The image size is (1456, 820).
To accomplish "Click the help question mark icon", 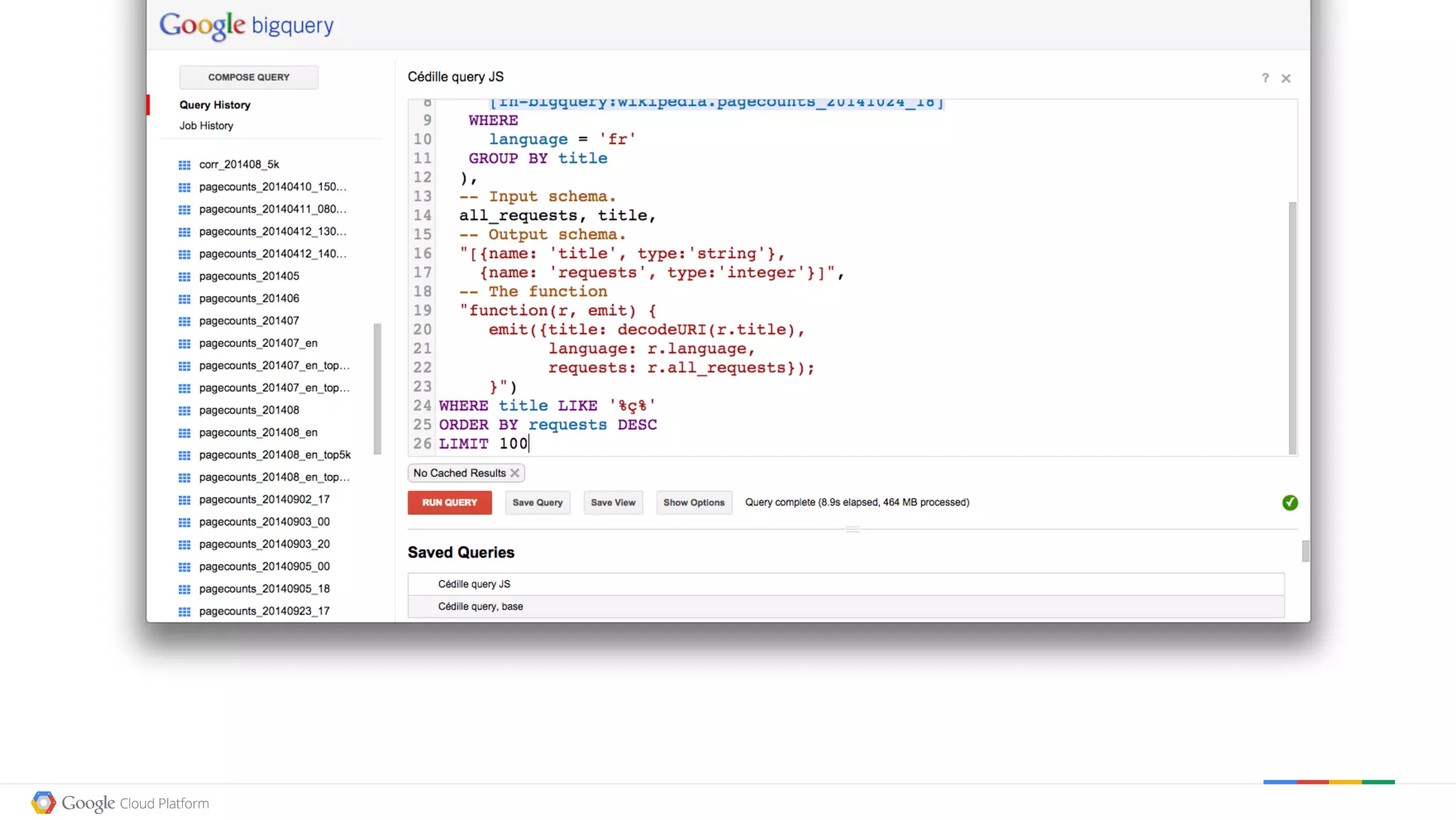I will point(1265,78).
